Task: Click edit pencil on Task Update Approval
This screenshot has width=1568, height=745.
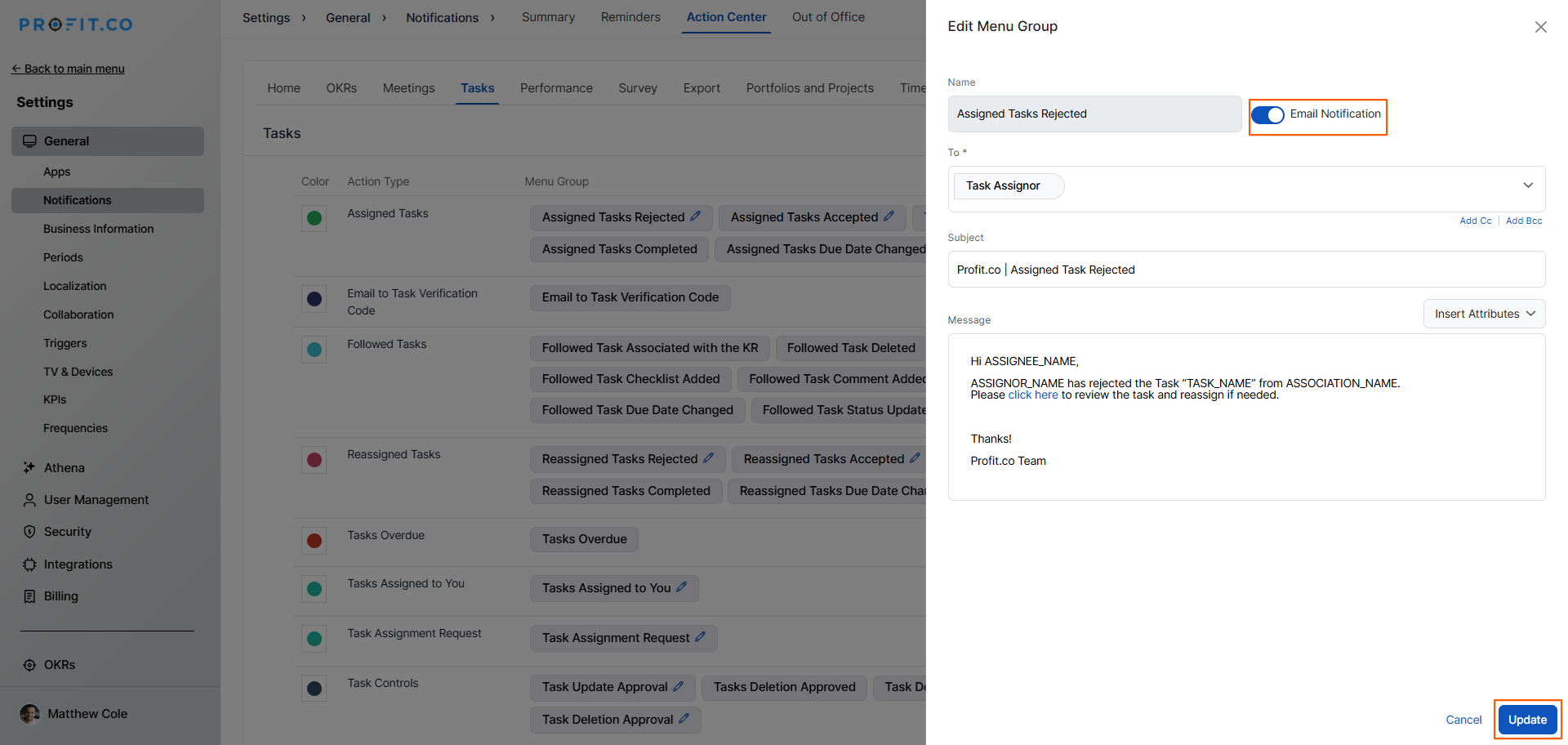Action: coord(678,687)
